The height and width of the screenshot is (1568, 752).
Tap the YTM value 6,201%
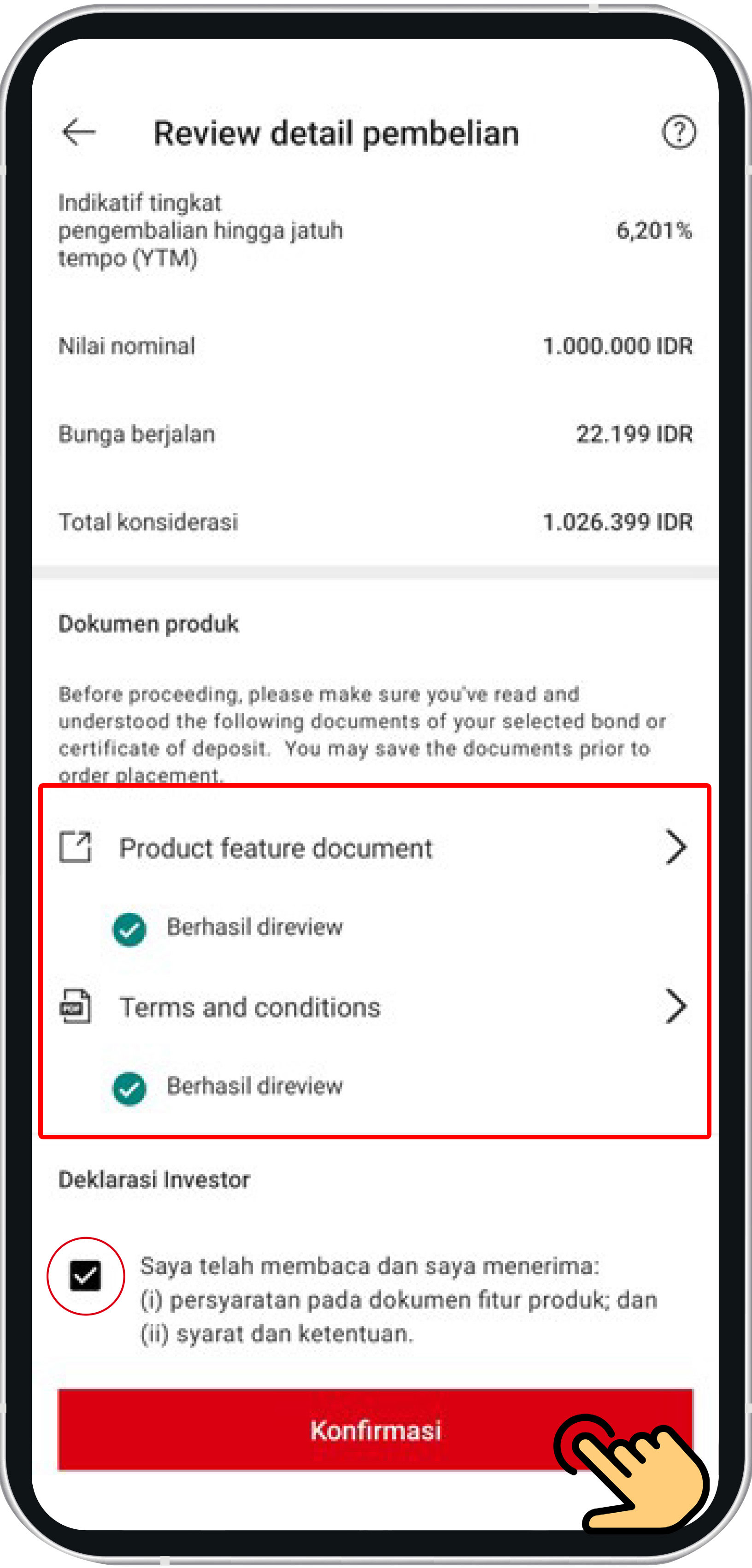[654, 230]
